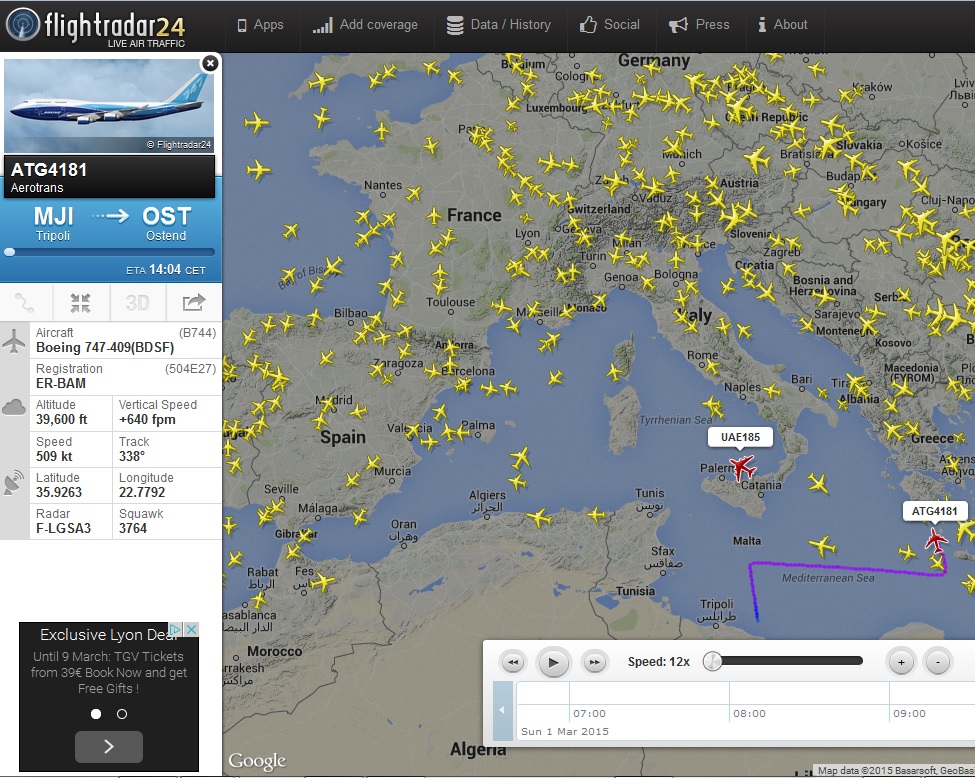Screen dimensions: 975x778
Task: Start playback with the play button
Action: coord(553,662)
